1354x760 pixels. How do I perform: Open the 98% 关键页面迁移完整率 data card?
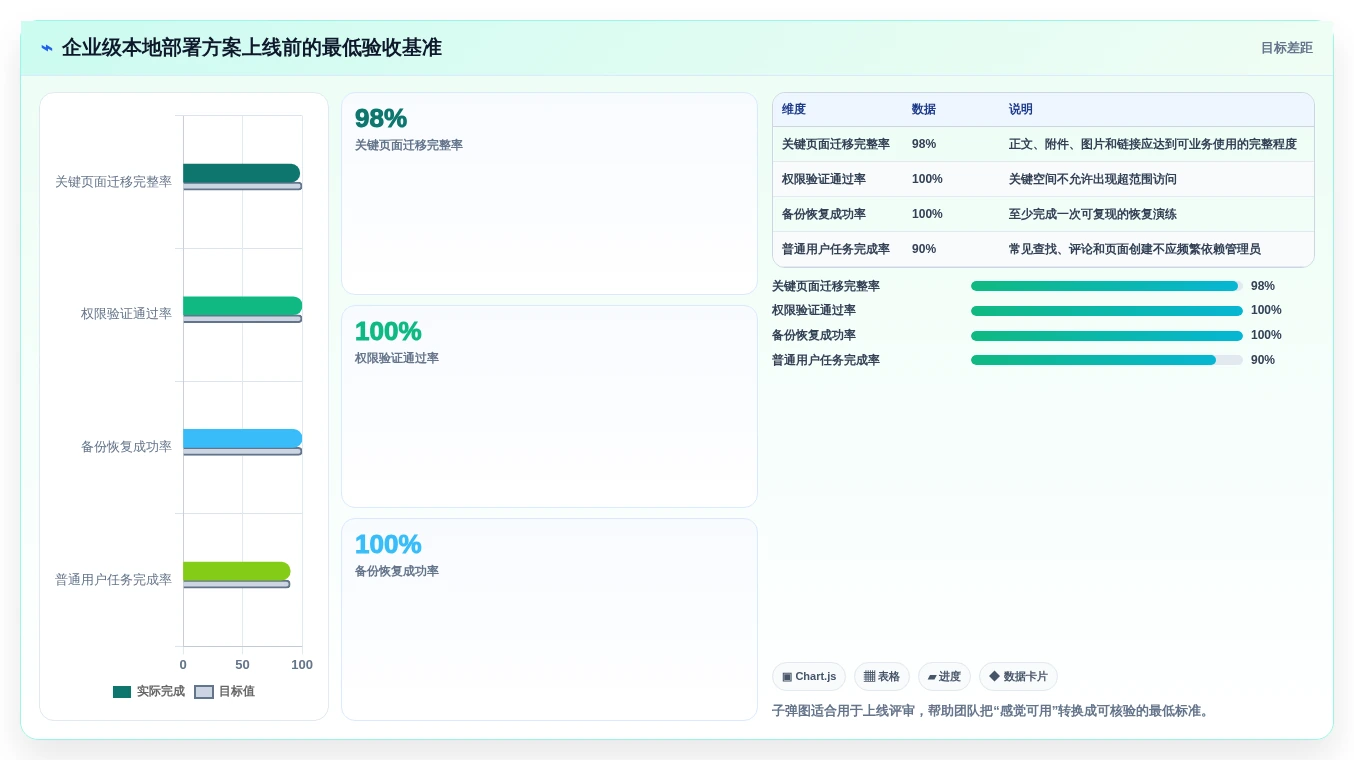tap(549, 194)
